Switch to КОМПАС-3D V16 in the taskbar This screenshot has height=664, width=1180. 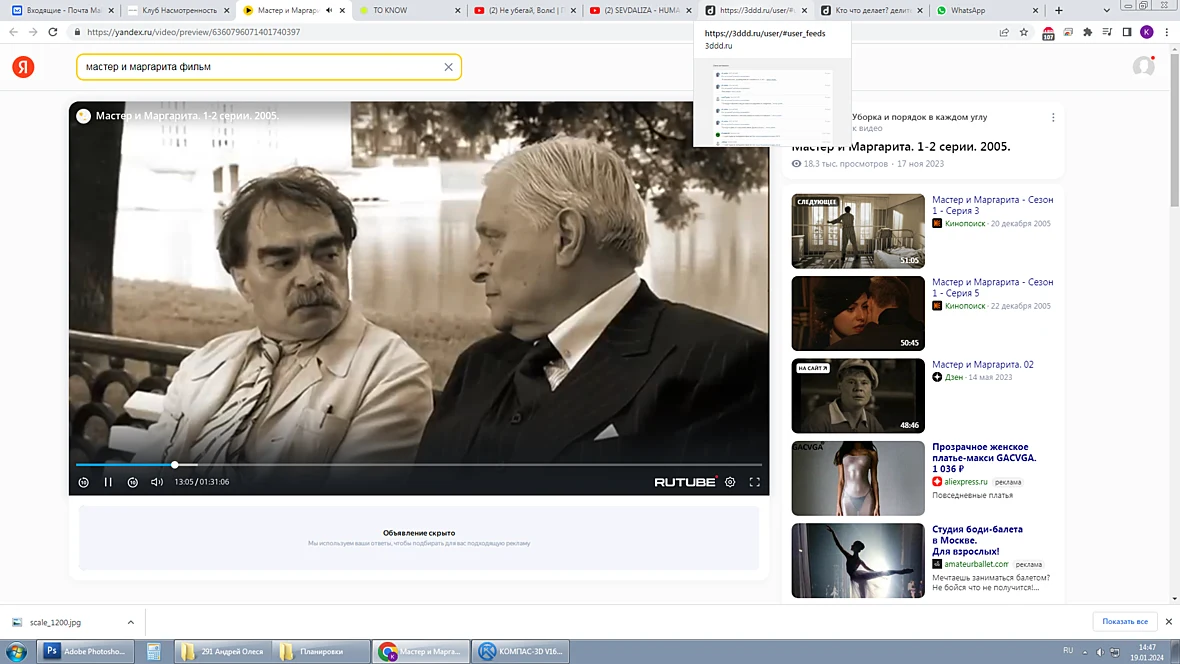click(x=520, y=651)
